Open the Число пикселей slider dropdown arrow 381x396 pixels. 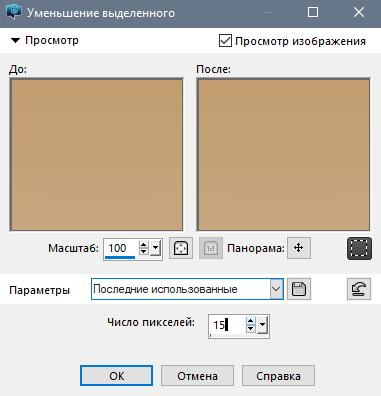click(263, 325)
